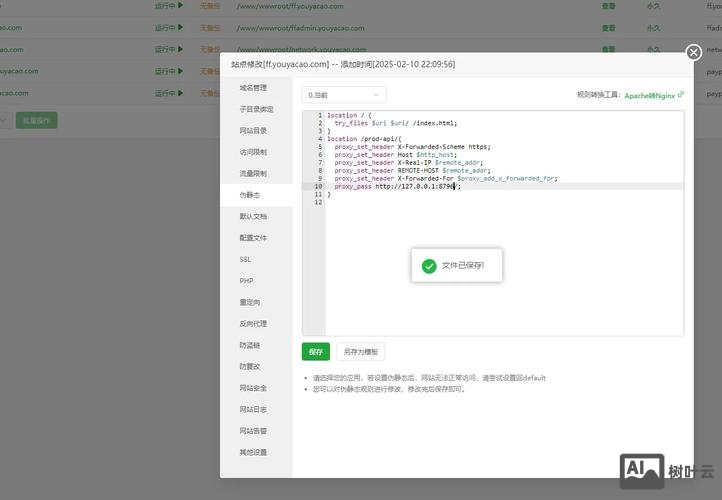Open the 网站日志 tab
The width and height of the screenshot is (722, 500).
(253, 409)
